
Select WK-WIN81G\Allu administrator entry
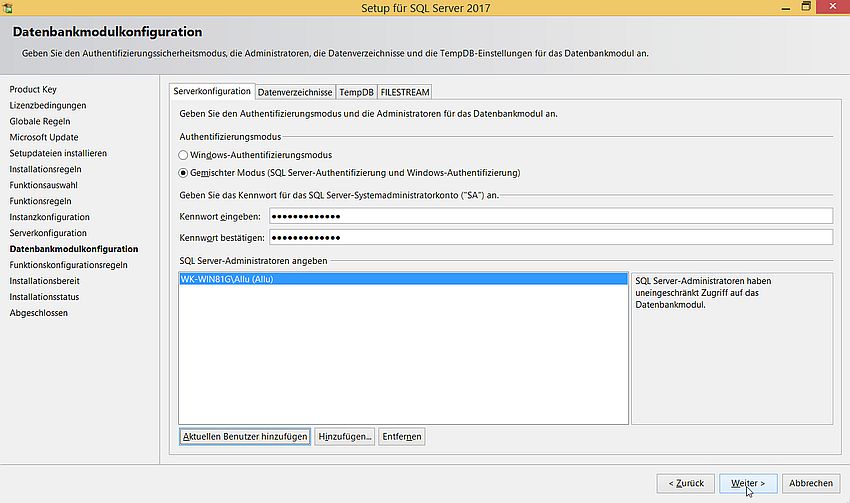click(403, 279)
